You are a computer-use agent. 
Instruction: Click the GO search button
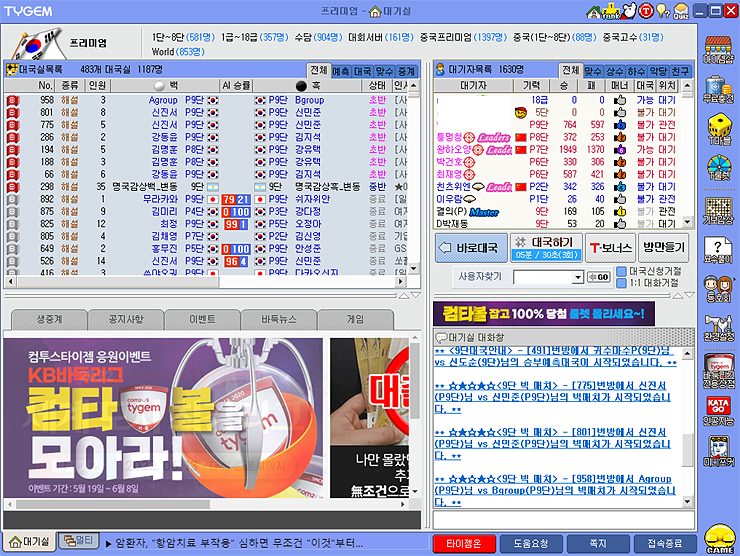(598, 277)
